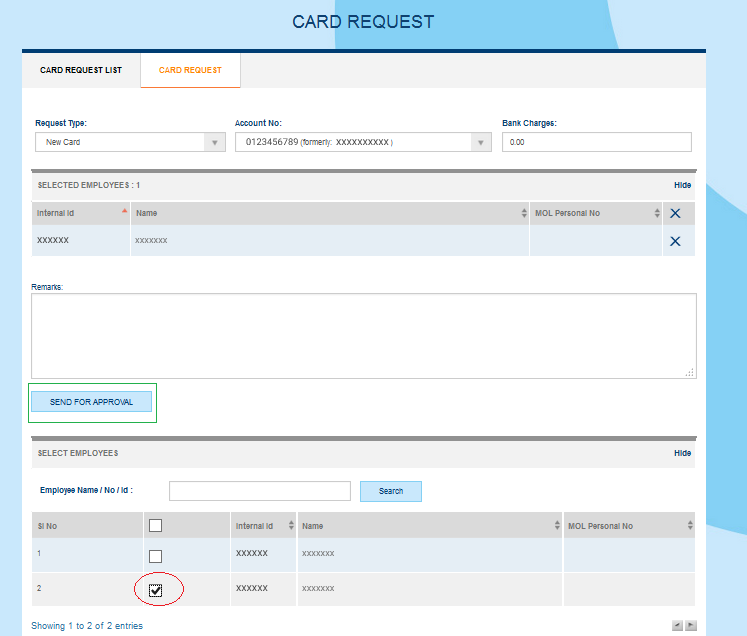Click in the Remarks text area
The image size is (747, 636).
363,335
